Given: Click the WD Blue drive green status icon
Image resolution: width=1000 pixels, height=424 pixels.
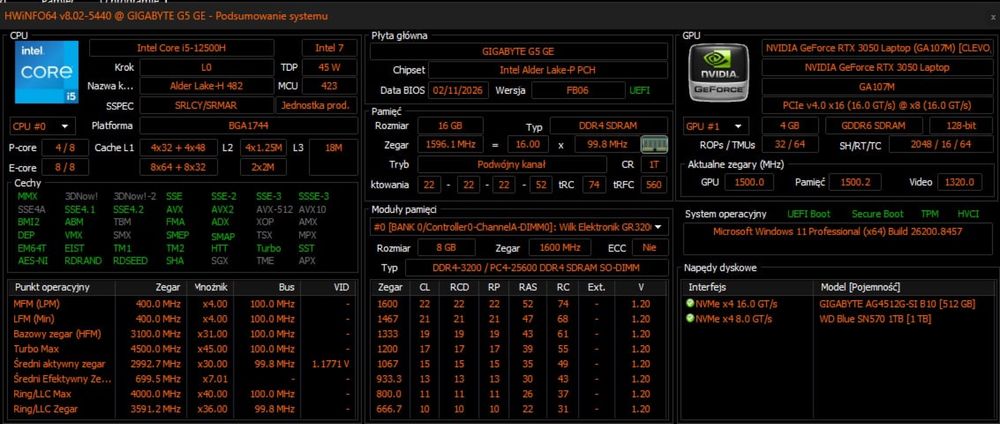Looking at the screenshot, I should point(689,318).
